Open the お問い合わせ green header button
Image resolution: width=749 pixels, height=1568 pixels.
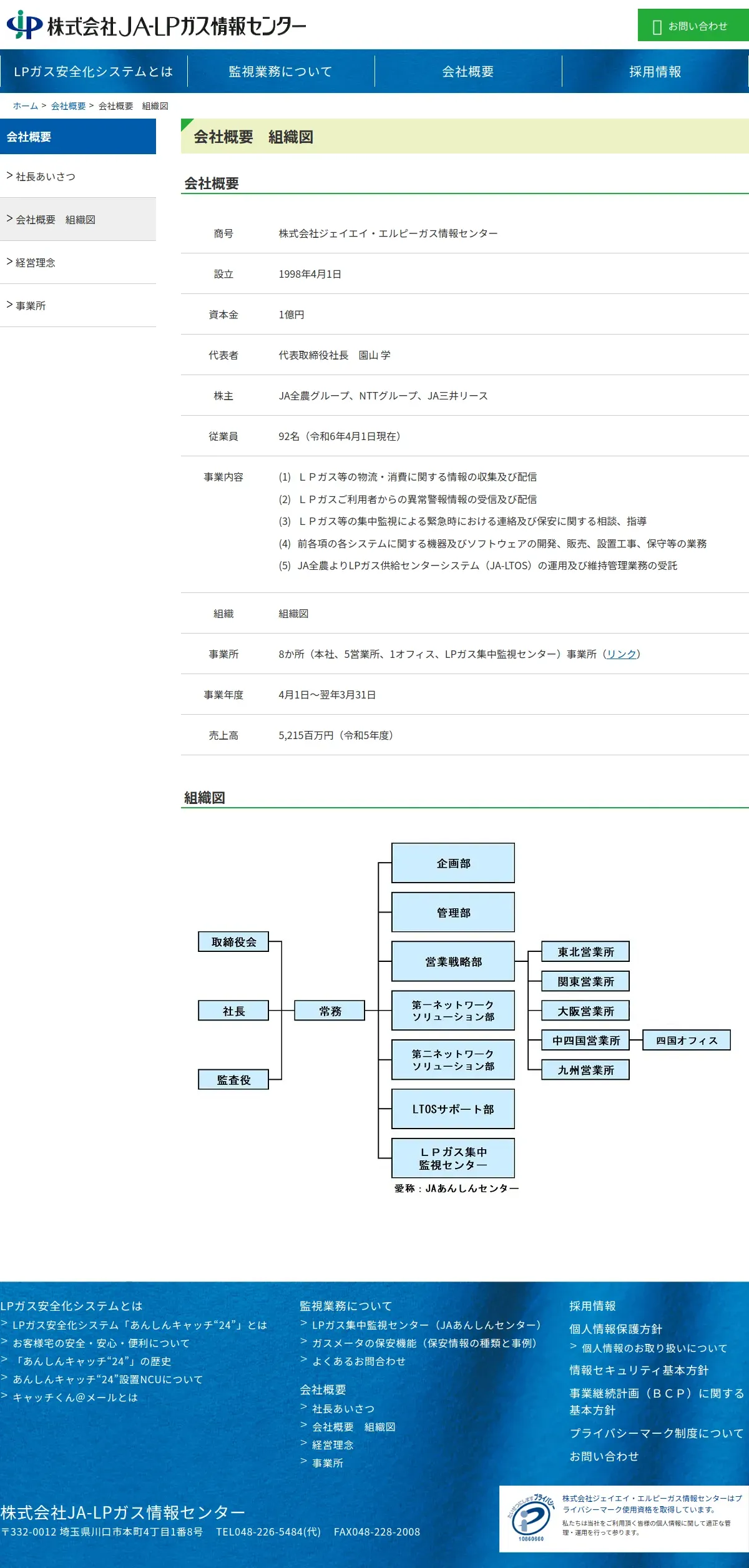(x=693, y=25)
